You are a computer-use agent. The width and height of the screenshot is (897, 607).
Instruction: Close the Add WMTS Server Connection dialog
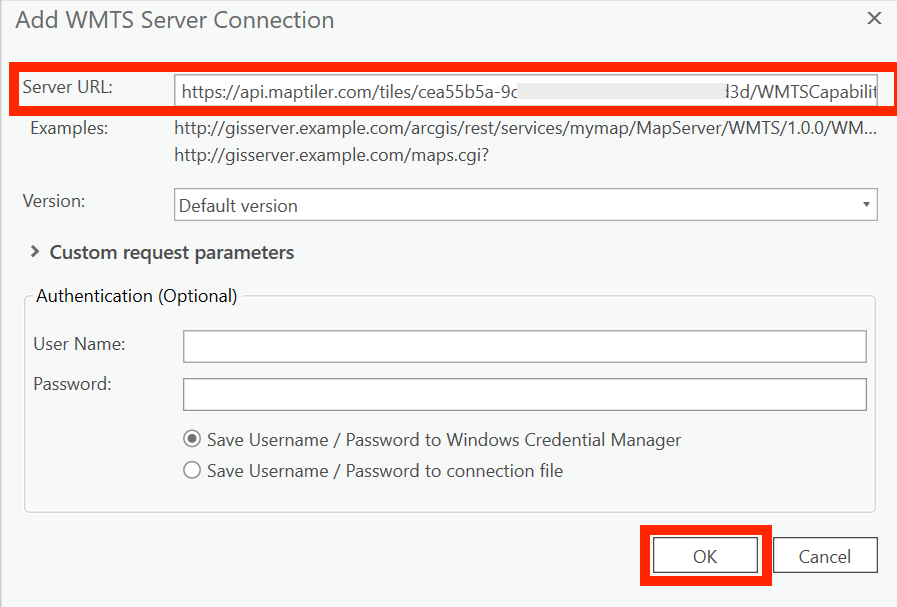(x=874, y=18)
